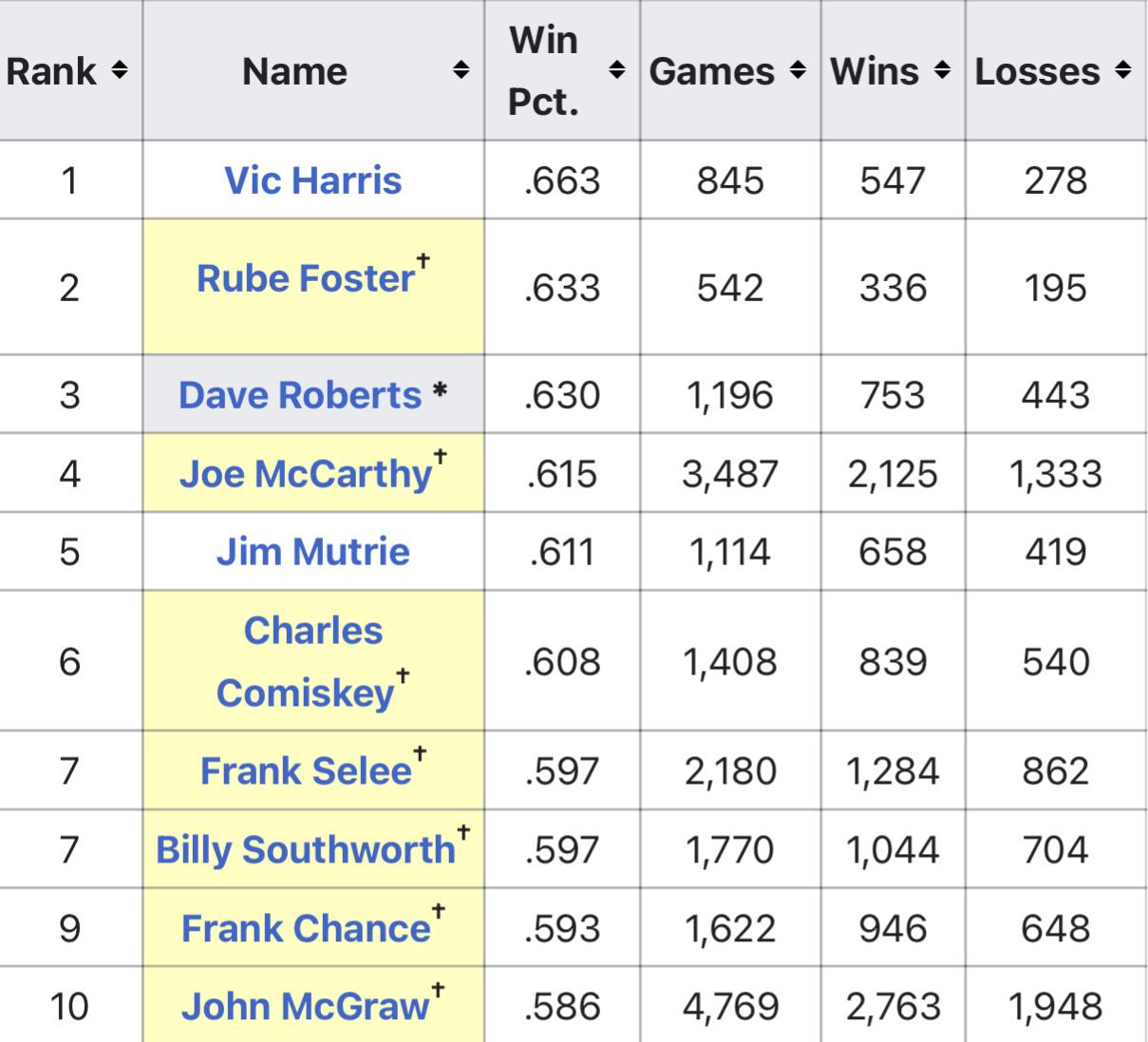Open the Vic Harris article link
The image size is (1148, 1042).
pos(313,179)
